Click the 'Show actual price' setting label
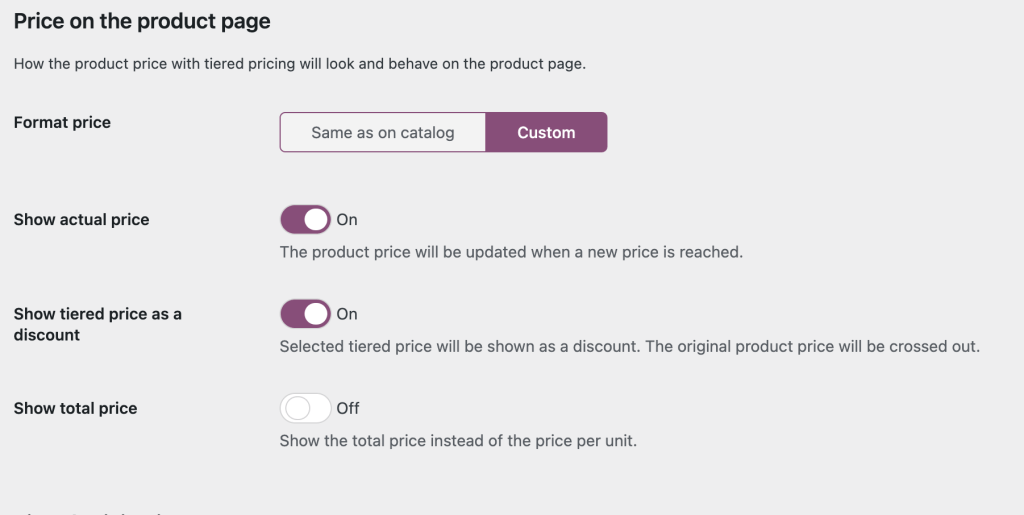 (81, 220)
